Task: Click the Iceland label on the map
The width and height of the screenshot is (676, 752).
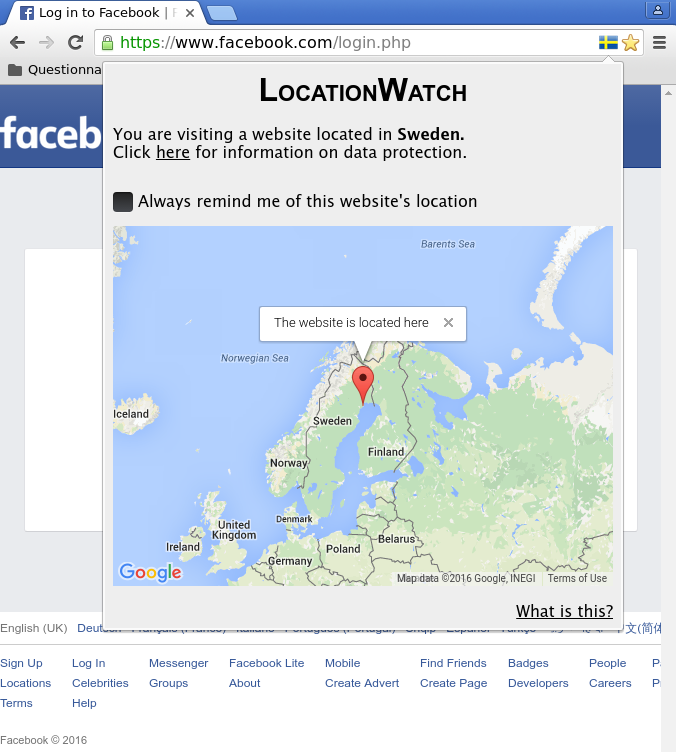Action: click(131, 414)
